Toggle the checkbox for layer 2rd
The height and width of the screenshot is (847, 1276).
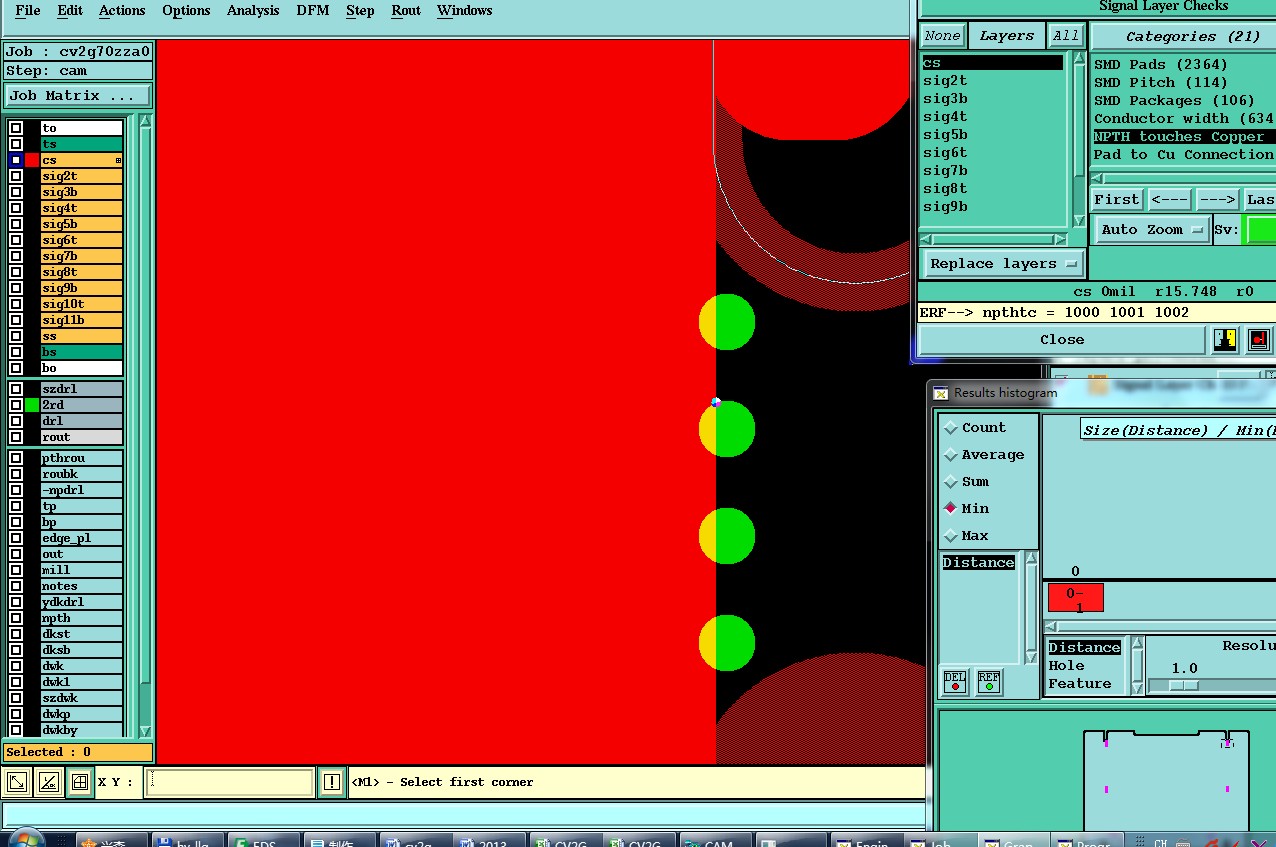pyautogui.click(x=16, y=405)
